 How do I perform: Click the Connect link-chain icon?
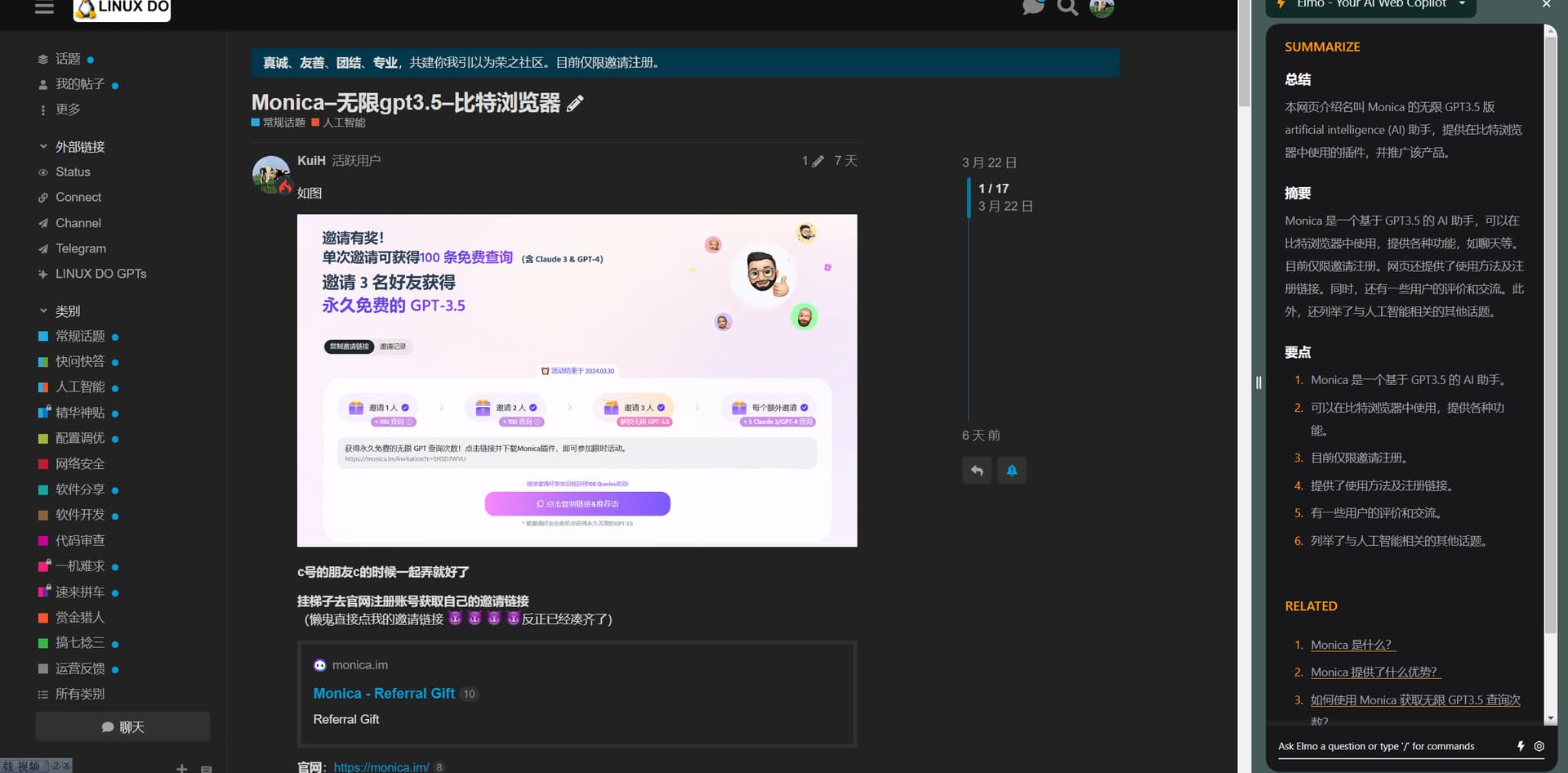[43, 198]
